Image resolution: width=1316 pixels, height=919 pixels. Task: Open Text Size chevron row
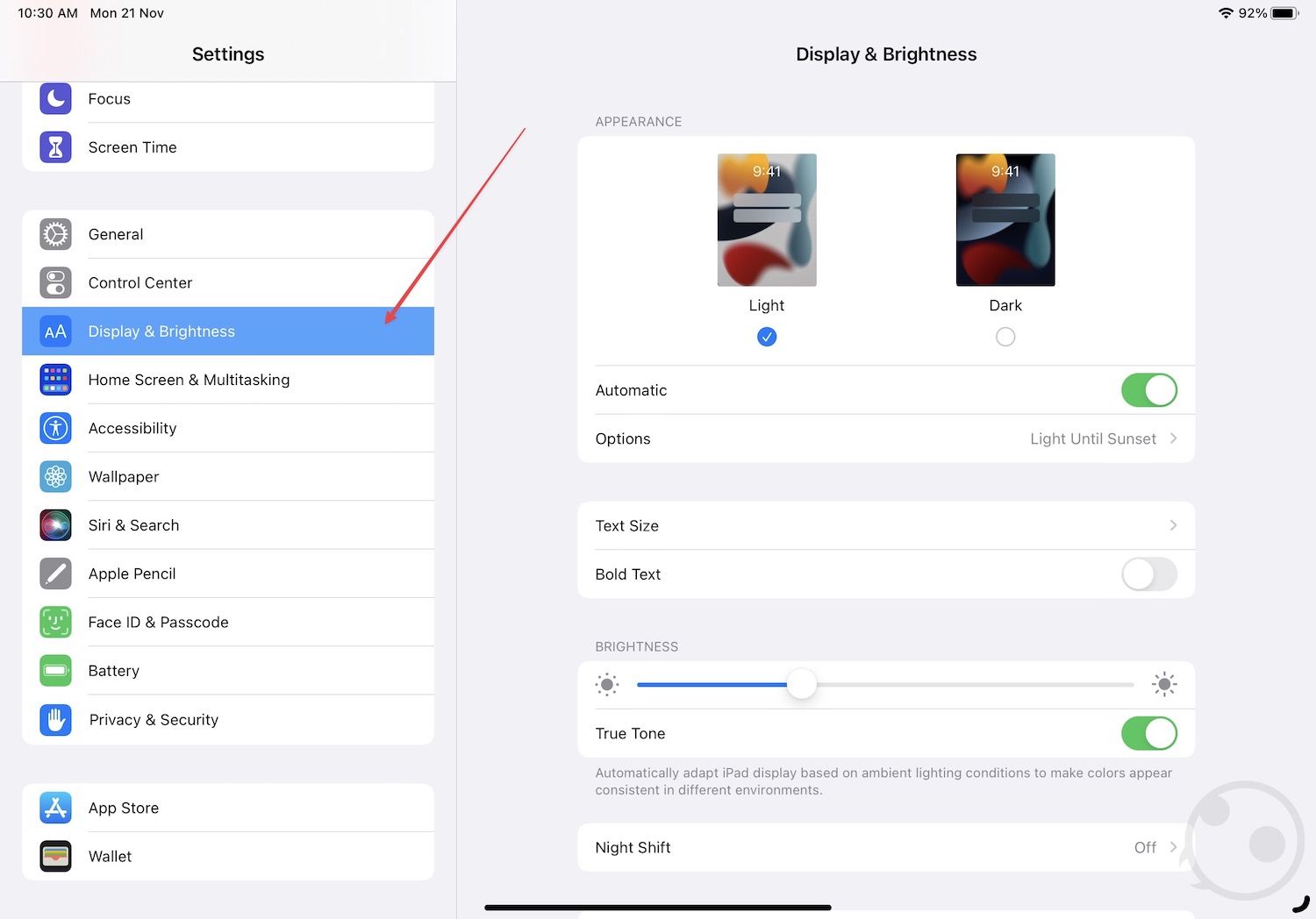pos(886,525)
